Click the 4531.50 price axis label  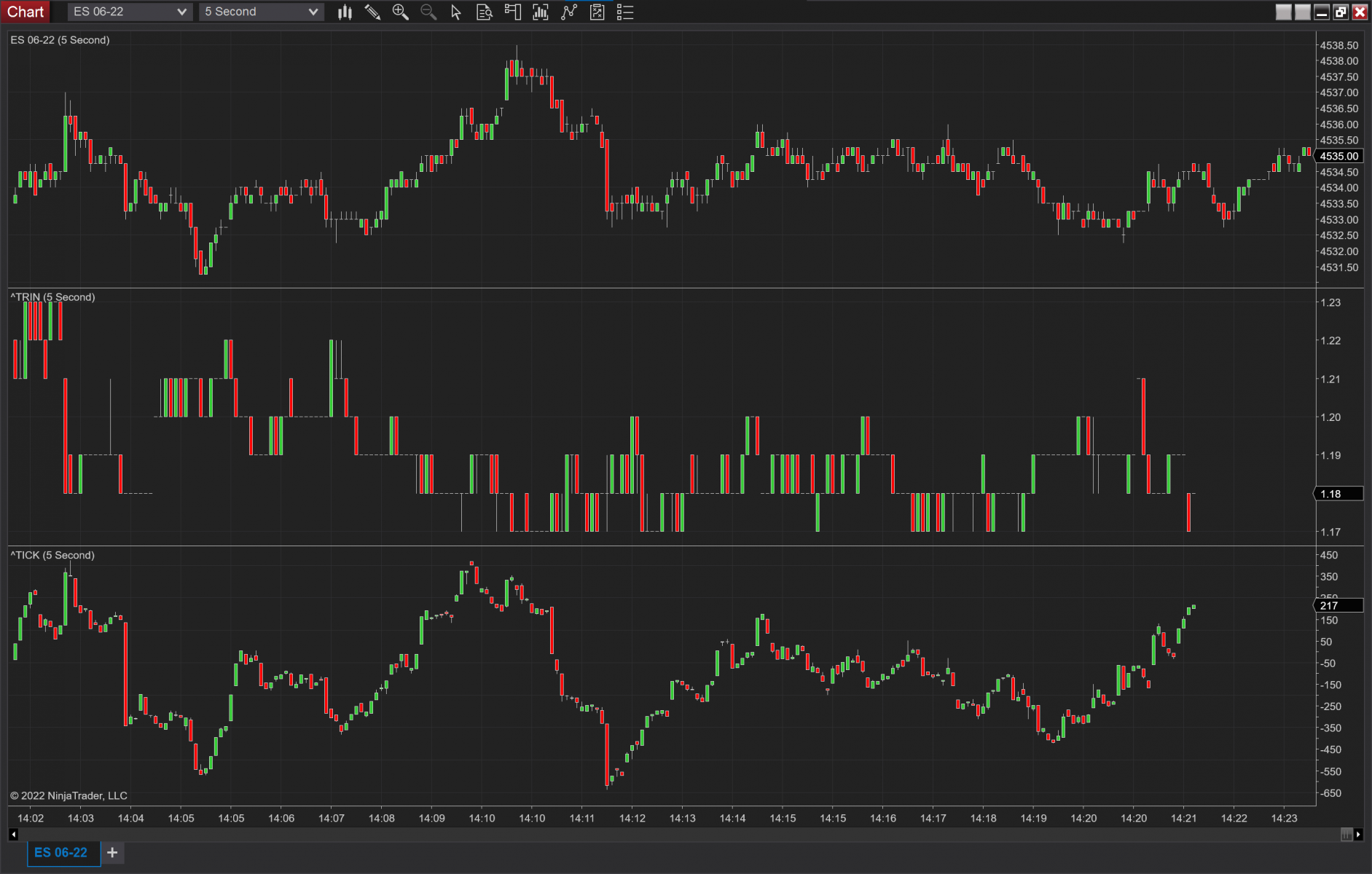click(1339, 267)
